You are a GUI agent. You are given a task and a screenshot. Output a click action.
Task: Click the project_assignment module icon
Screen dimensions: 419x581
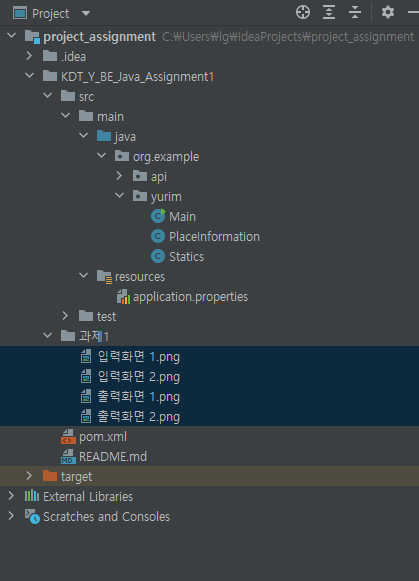coord(32,37)
